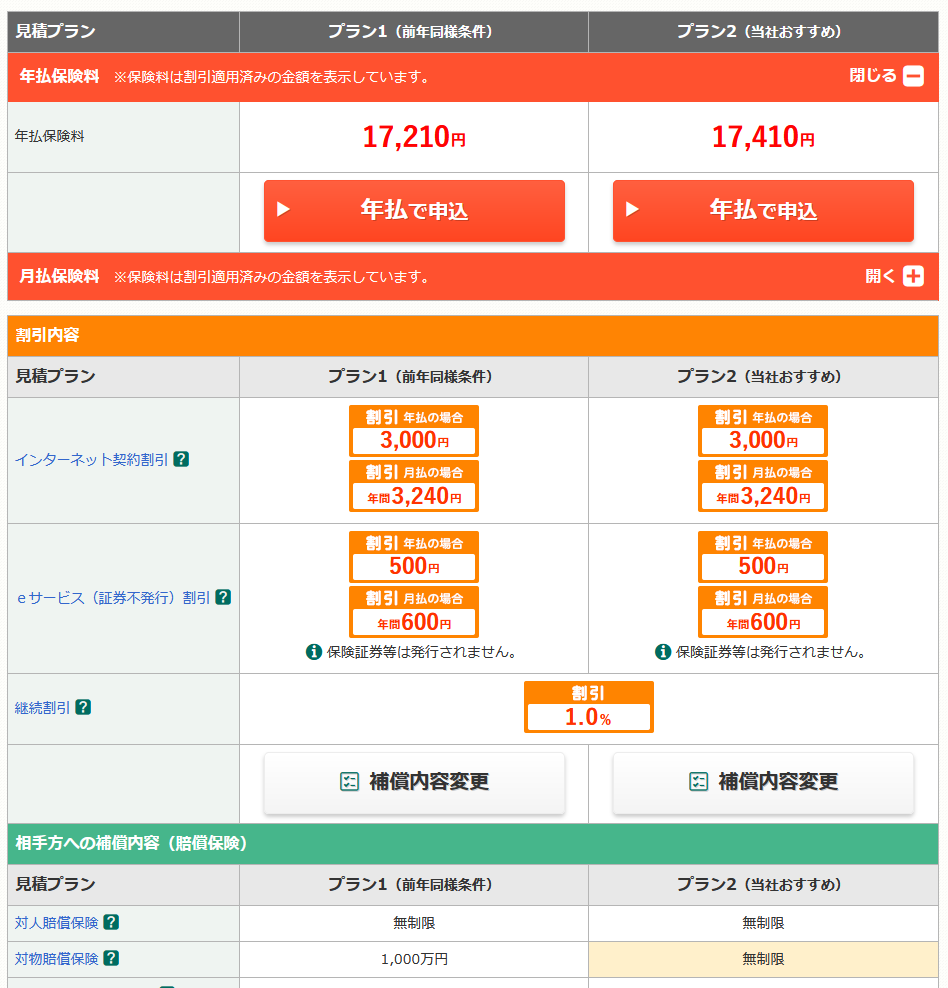This screenshot has width=948, height=988.
Task: Open 継続割引 link
Action: 42,708
